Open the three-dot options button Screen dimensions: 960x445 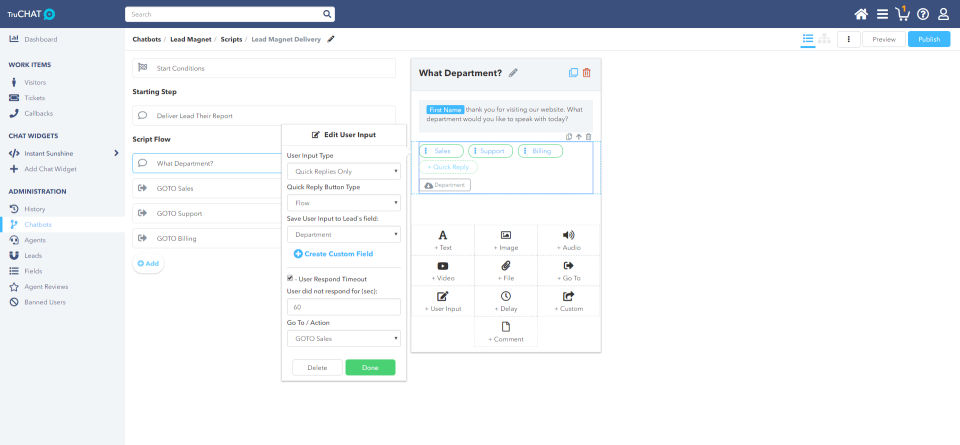coord(849,39)
